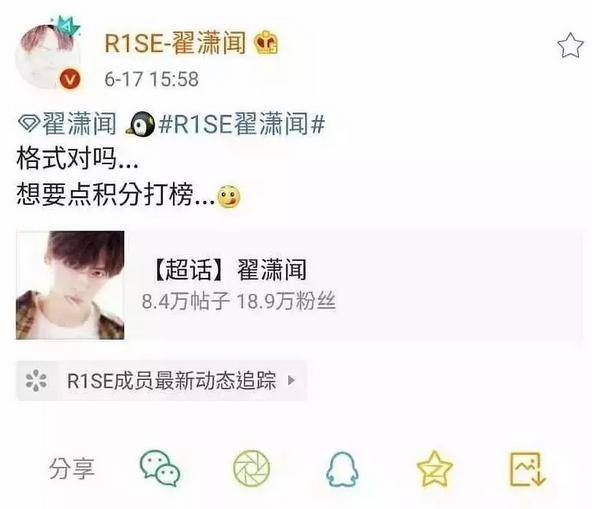This screenshot has width=592, height=509.
Task: Open the red V verification badge
Action: [70, 79]
